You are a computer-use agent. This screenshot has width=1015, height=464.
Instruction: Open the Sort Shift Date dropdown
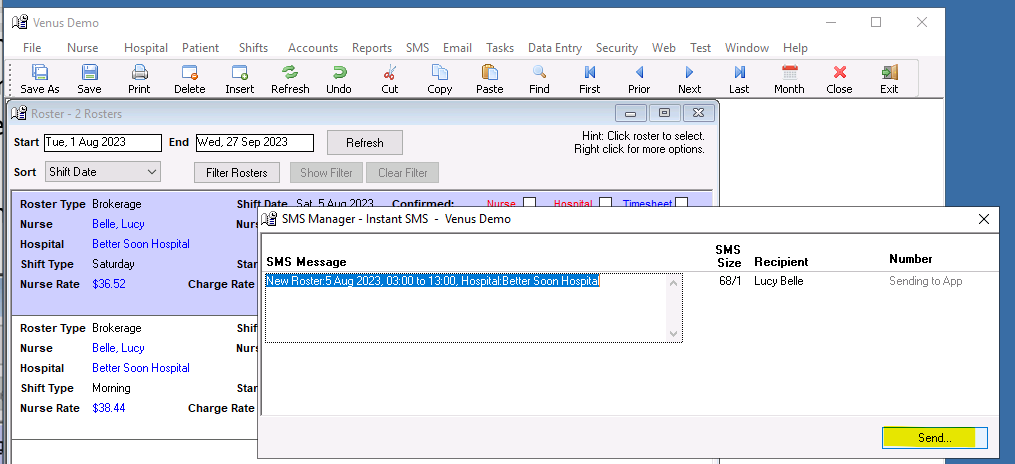(103, 172)
